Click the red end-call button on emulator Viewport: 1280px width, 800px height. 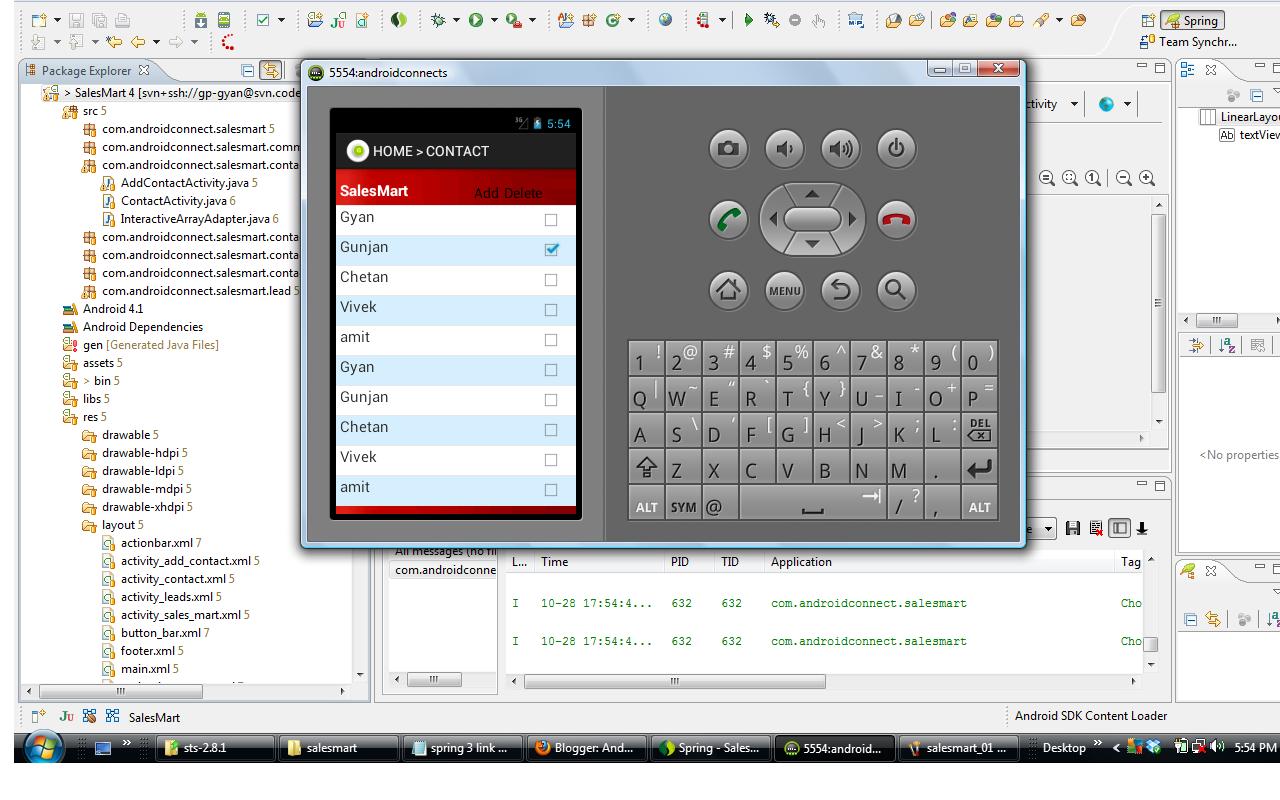(x=896, y=220)
